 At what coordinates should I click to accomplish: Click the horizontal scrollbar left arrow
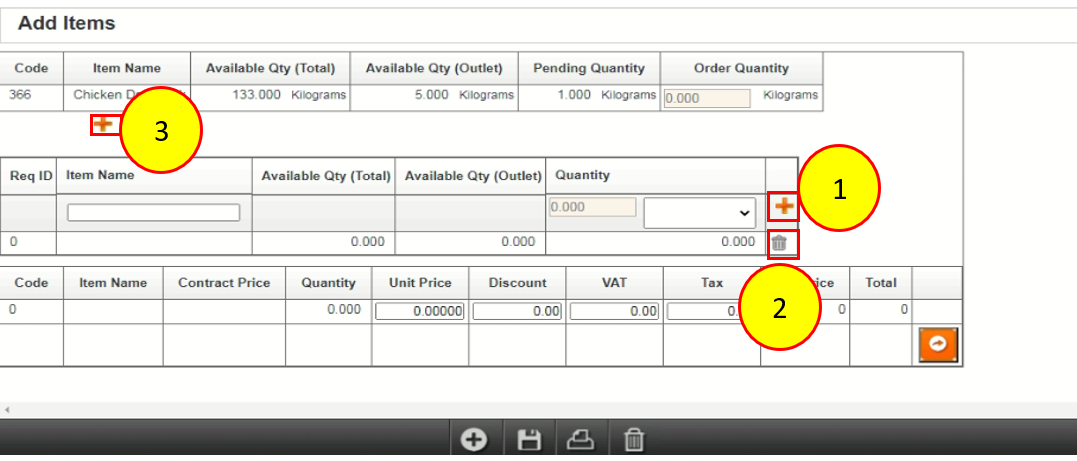[6, 410]
